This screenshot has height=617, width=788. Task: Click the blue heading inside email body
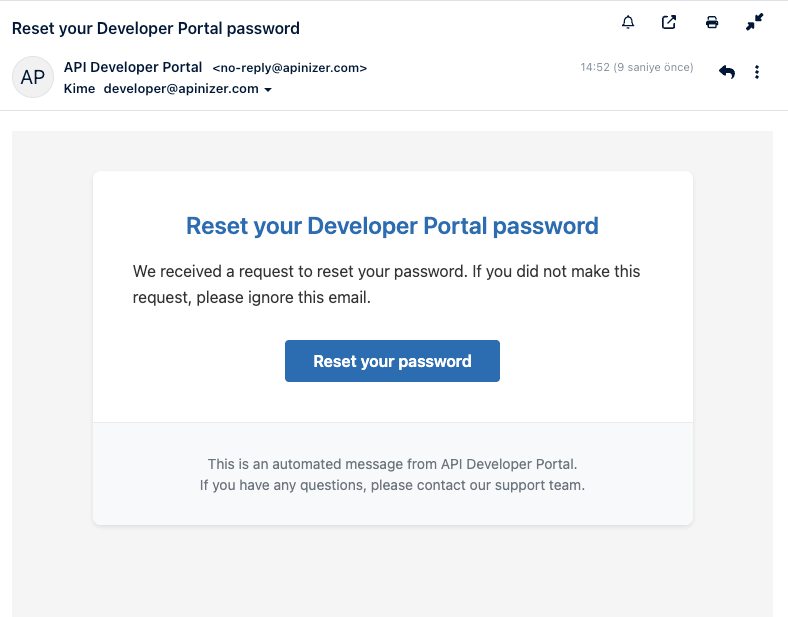tap(392, 226)
